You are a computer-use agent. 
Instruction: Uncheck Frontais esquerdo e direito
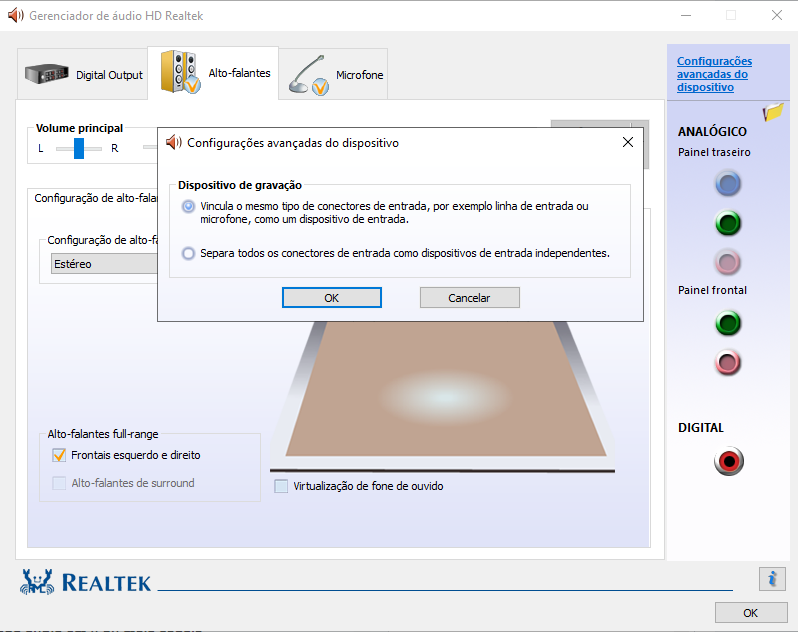coord(59,455)
